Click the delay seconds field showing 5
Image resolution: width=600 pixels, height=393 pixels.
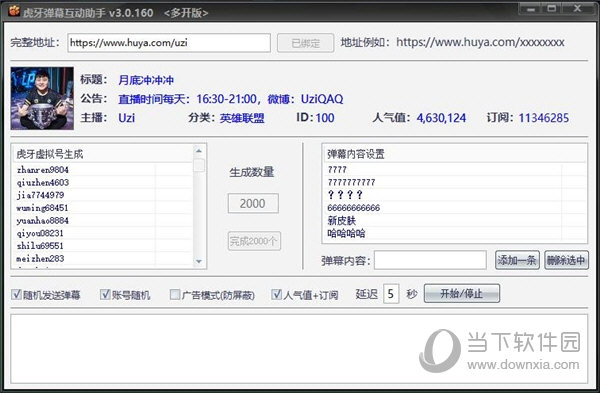[391, 294]
